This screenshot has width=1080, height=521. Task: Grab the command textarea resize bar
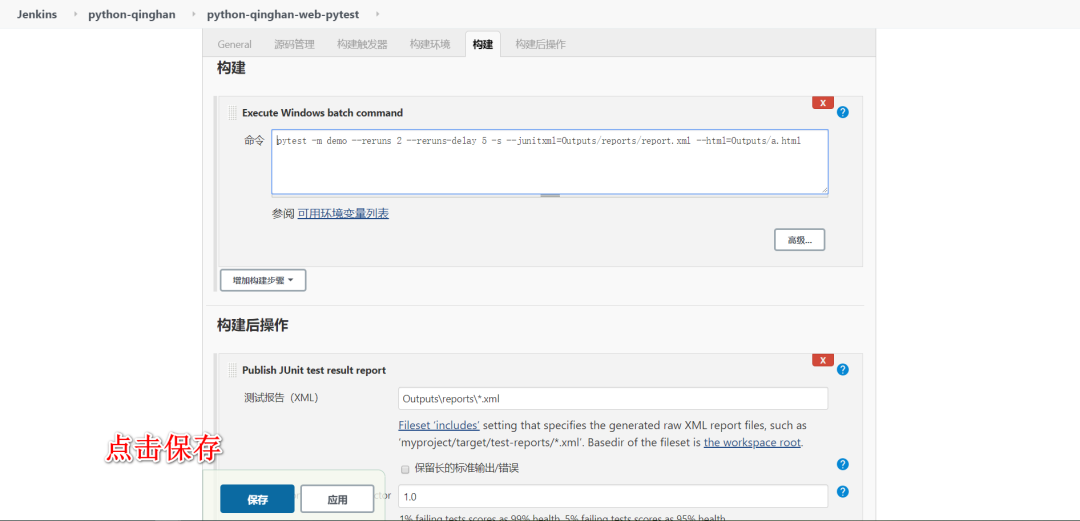tap(550, 196)
